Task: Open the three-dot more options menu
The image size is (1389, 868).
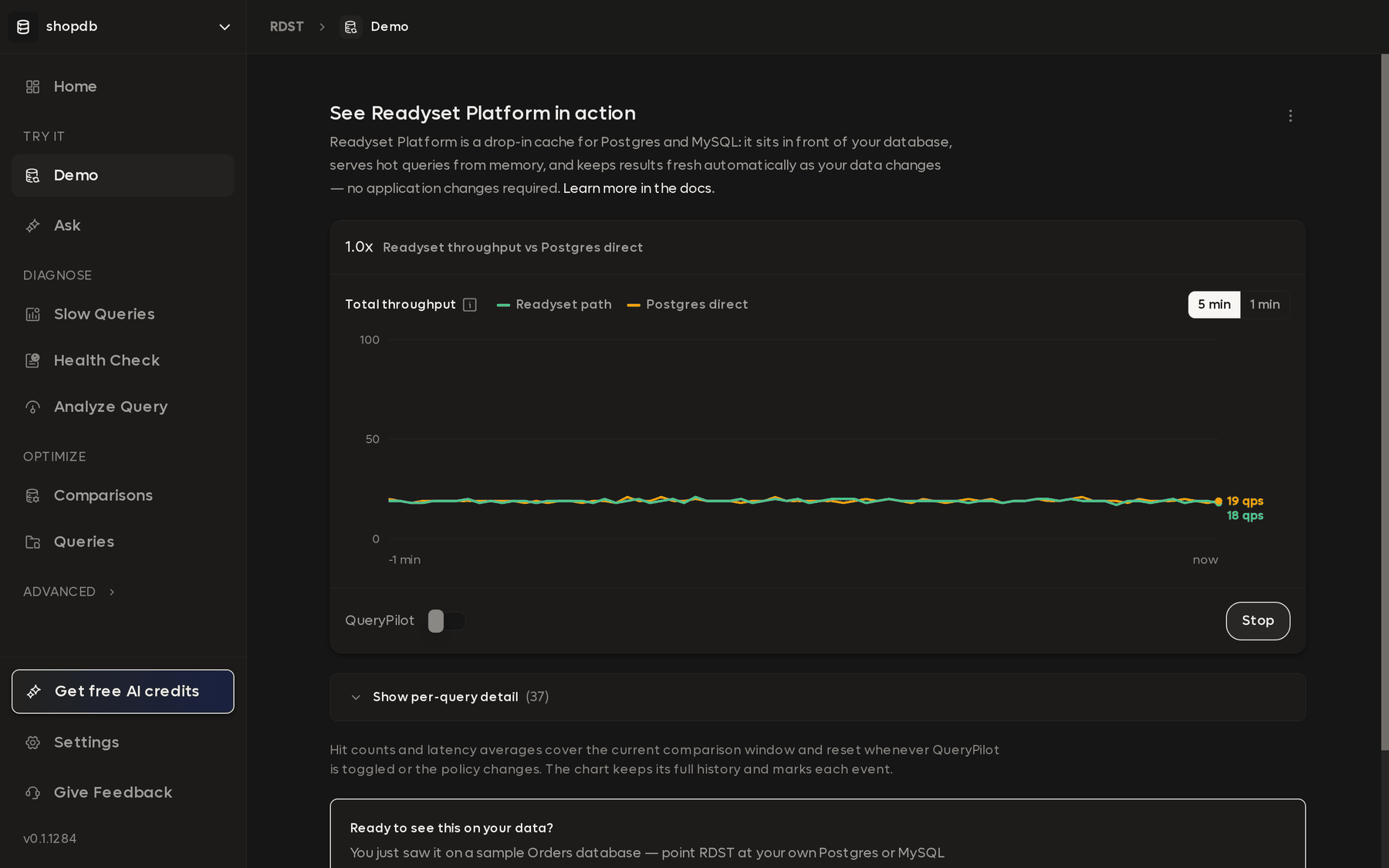Action: [x=1290, y=116]
